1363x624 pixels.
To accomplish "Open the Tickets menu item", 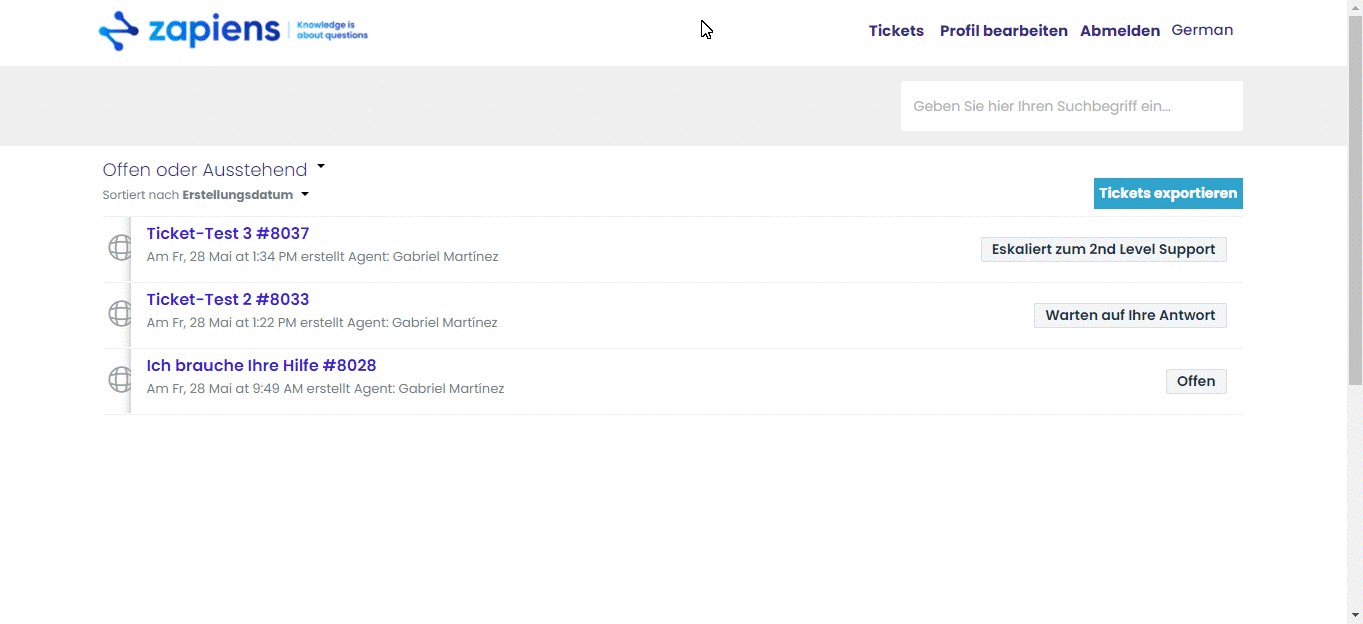I will 896,31.
